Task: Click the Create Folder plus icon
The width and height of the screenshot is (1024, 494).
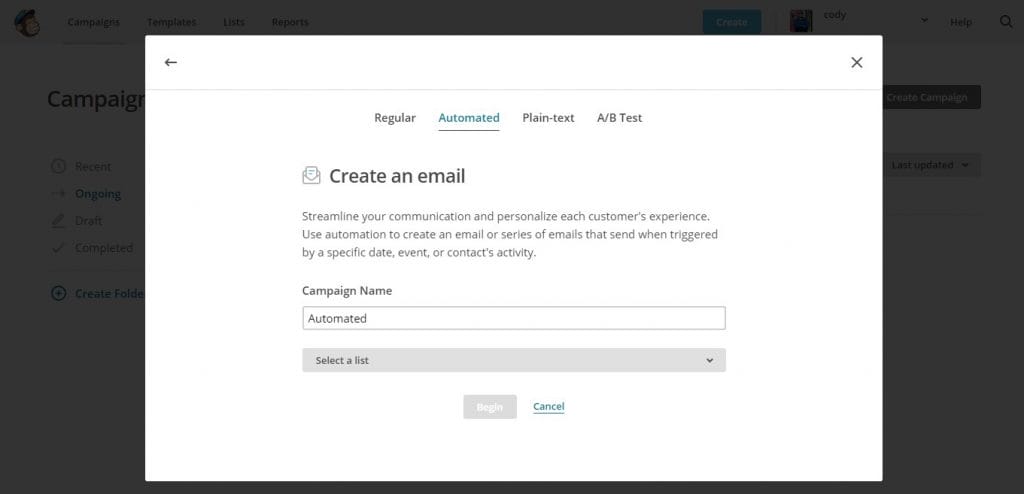Action: [58, 294]
